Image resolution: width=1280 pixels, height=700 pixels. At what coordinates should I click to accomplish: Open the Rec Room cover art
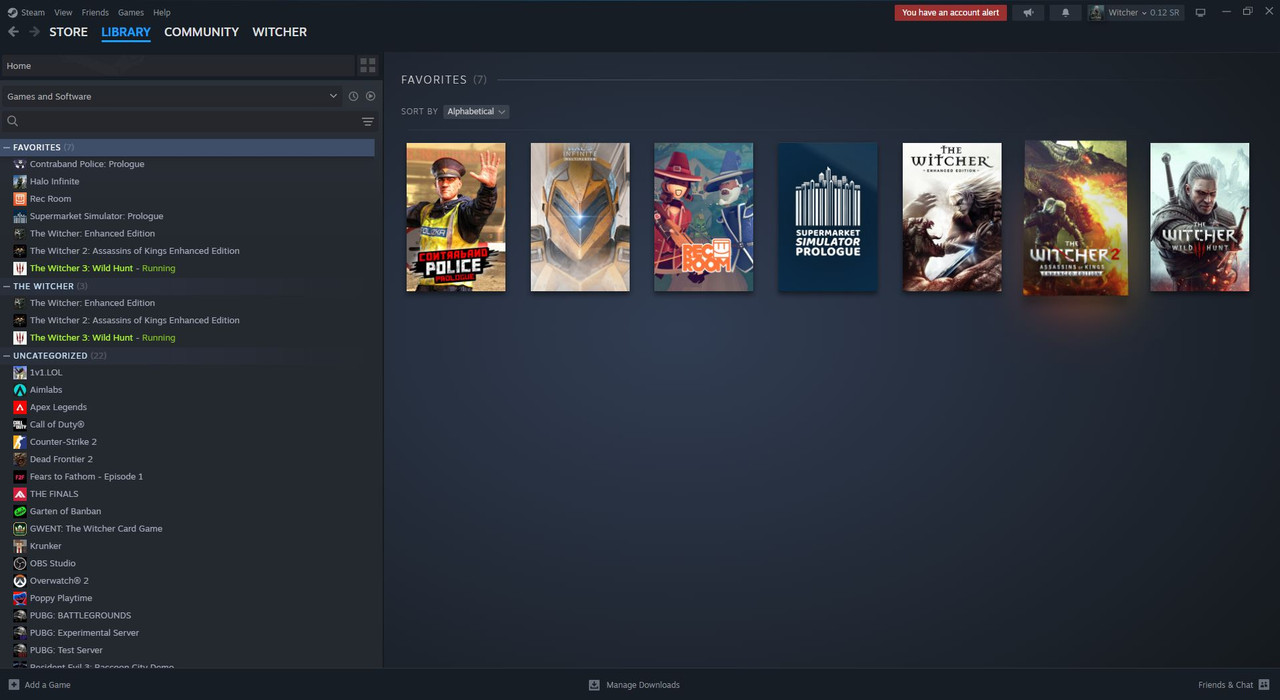point(704,217)
